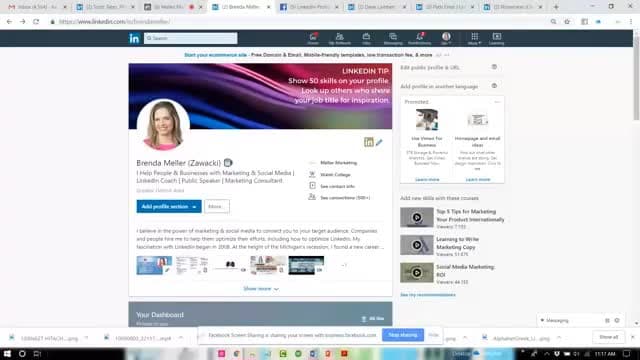Viewport: 640px width, 360px height.
Task: Open My Network in LinkedIn nav
Action: tap(340, 38)
